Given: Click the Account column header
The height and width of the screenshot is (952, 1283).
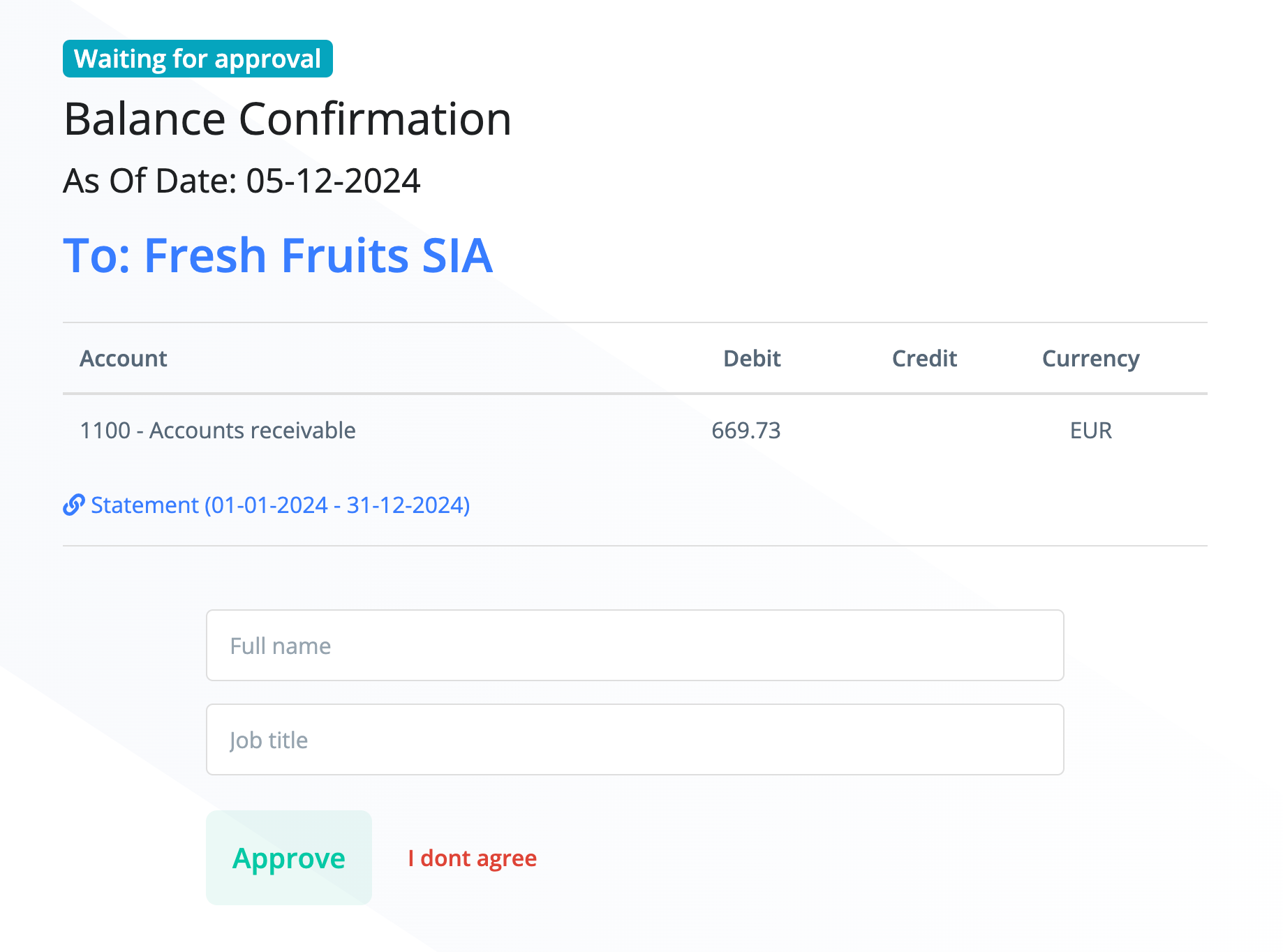Looking at the screenshot, I should (x=124, y=359).
